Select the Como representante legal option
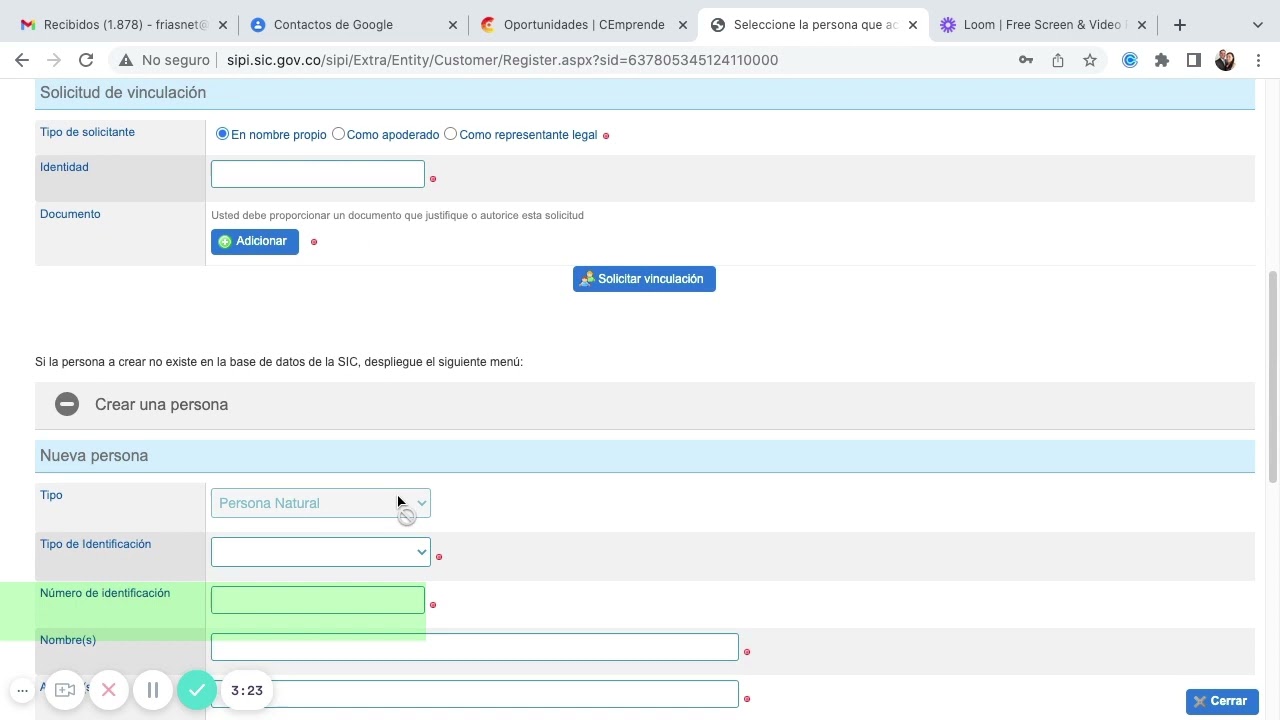The image size is (1280, 720). point(451,134)
